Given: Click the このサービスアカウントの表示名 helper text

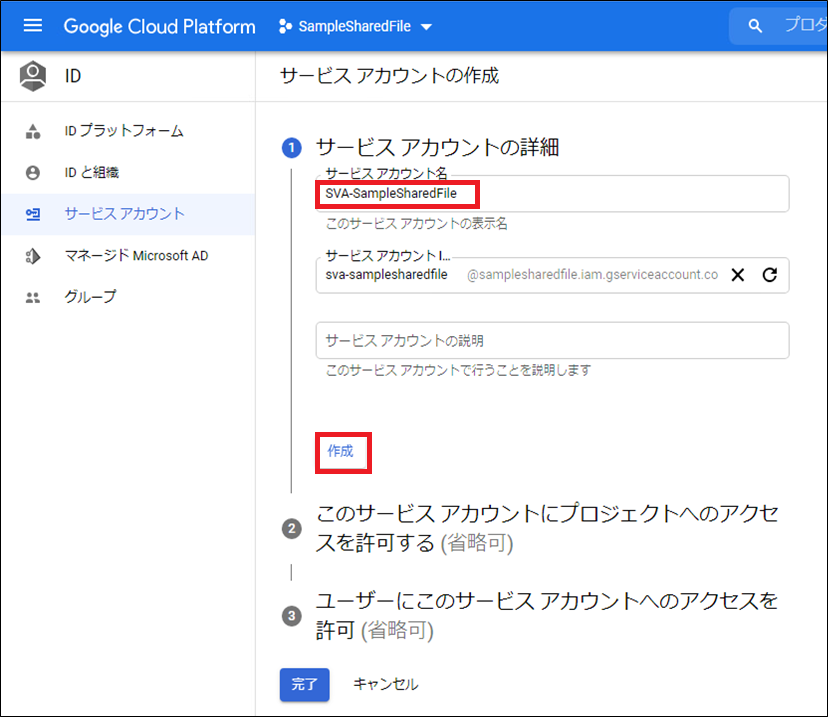Looking at the screenshot, I should click(416, 224).
